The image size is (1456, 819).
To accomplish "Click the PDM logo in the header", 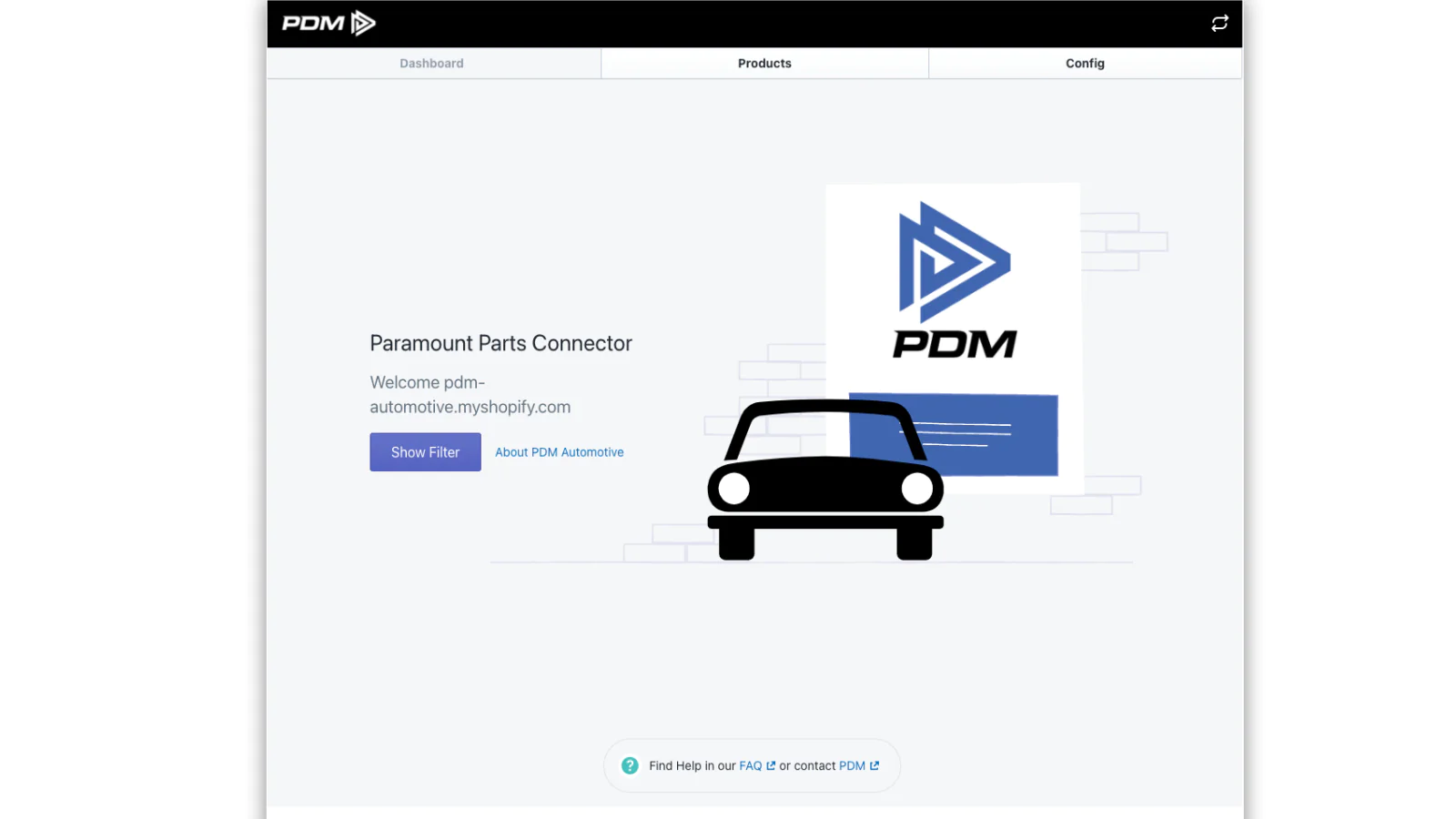I will [329, 23].
